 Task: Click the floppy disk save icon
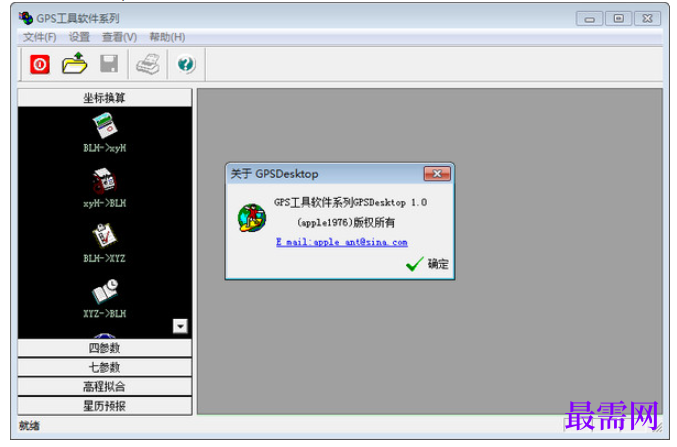tap(109, 64)
